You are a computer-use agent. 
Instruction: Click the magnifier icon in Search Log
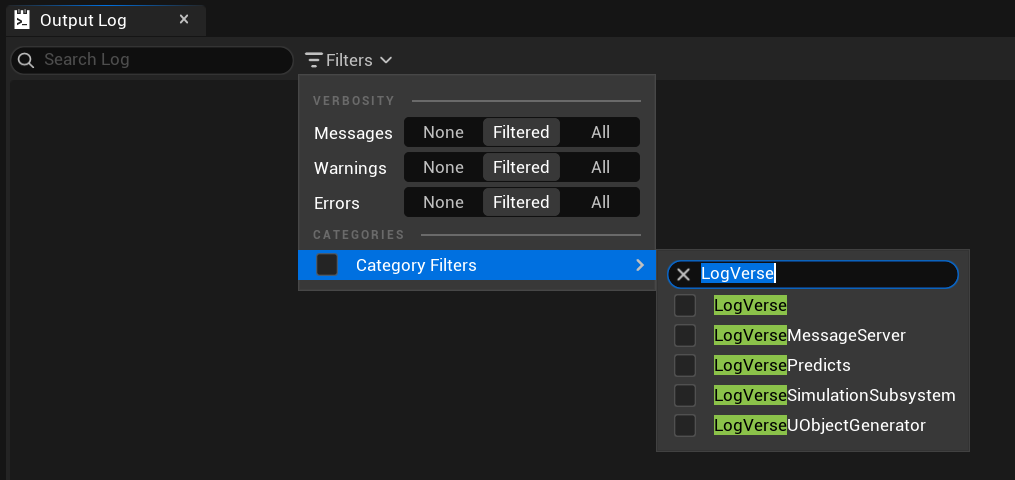tap(26, 60)
